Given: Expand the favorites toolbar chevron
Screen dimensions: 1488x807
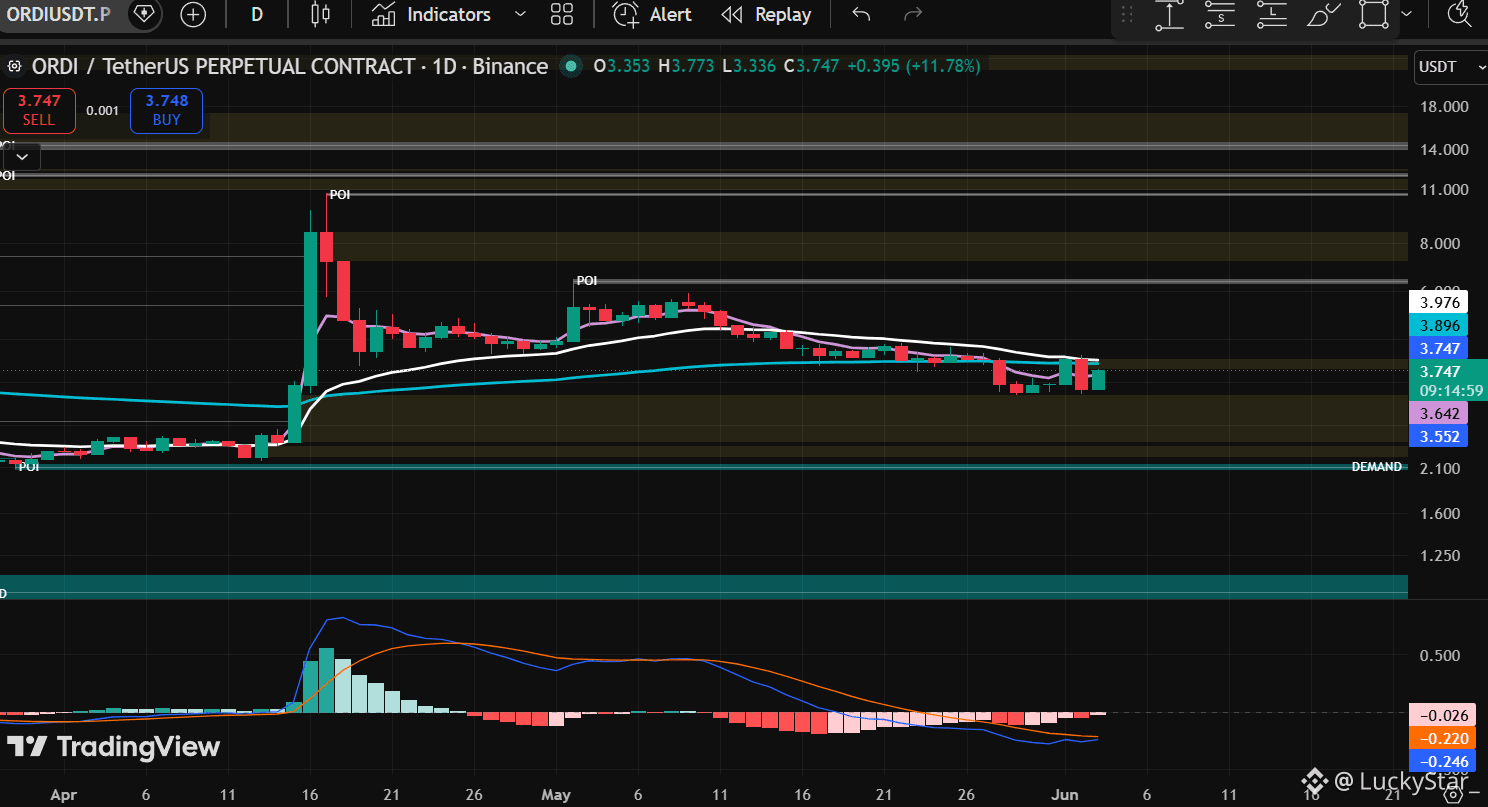Looking at the screenshot, I should coord(1407,14).
